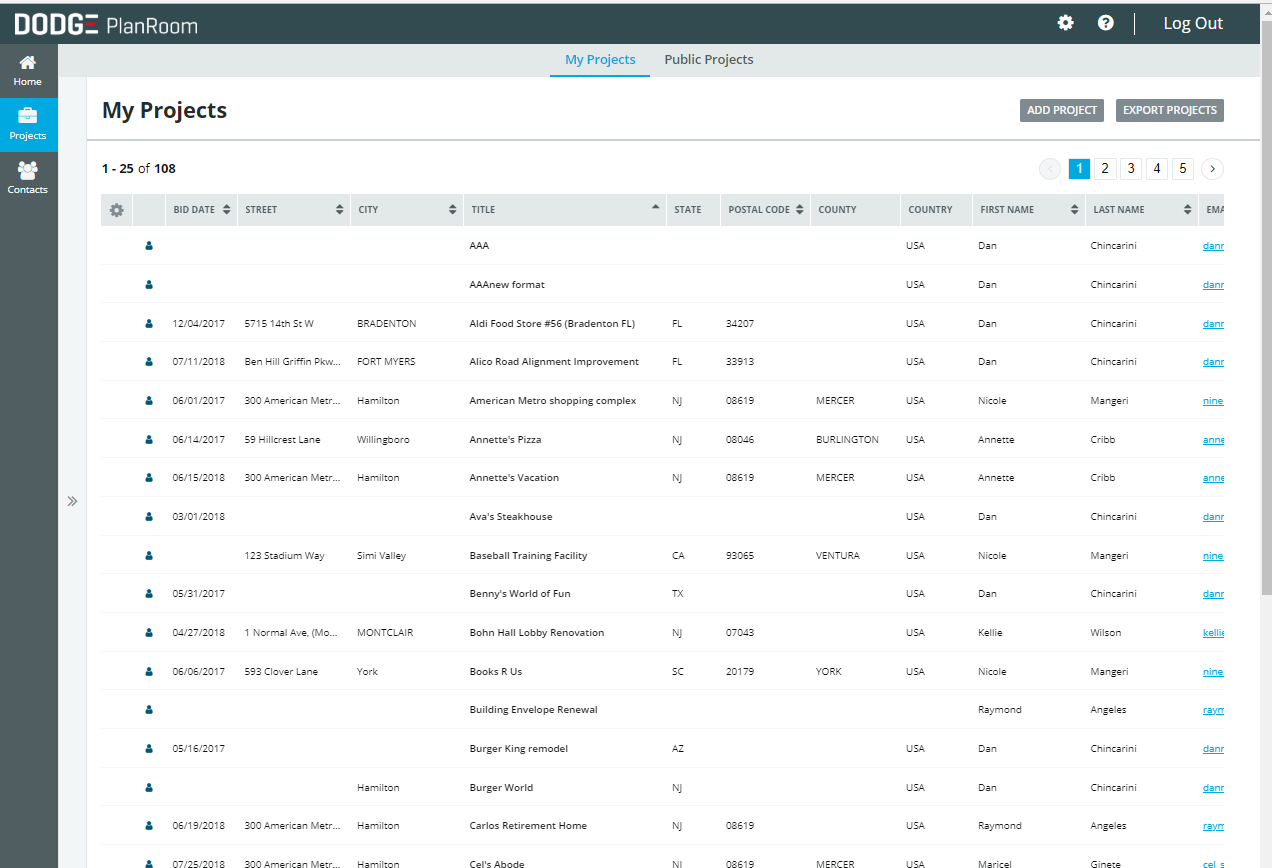Click the contact icon on the AAA row
This screenshot has width=1272, height=868.
148,245
